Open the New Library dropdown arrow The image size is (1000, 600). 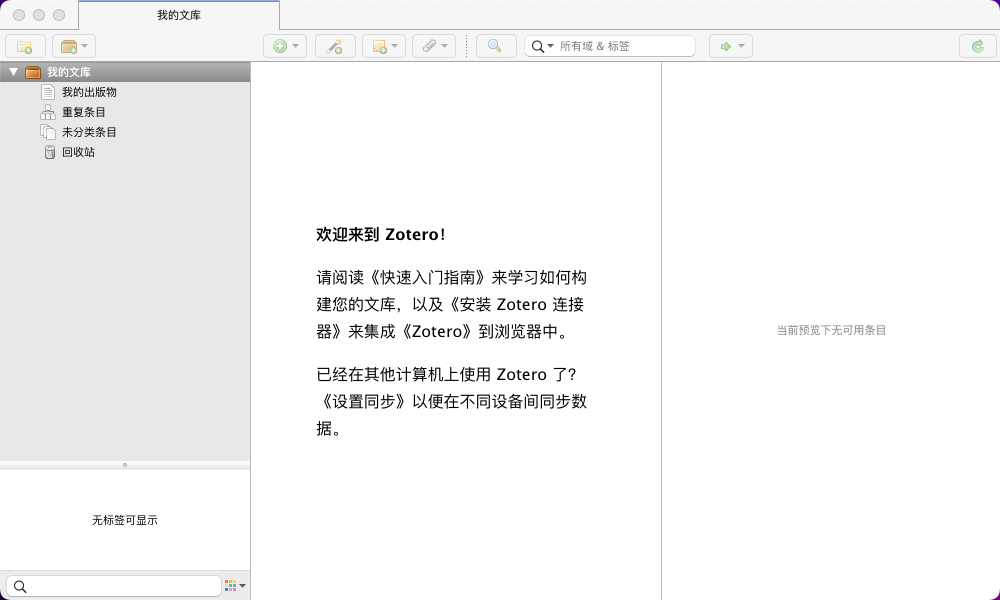[85, 46]
